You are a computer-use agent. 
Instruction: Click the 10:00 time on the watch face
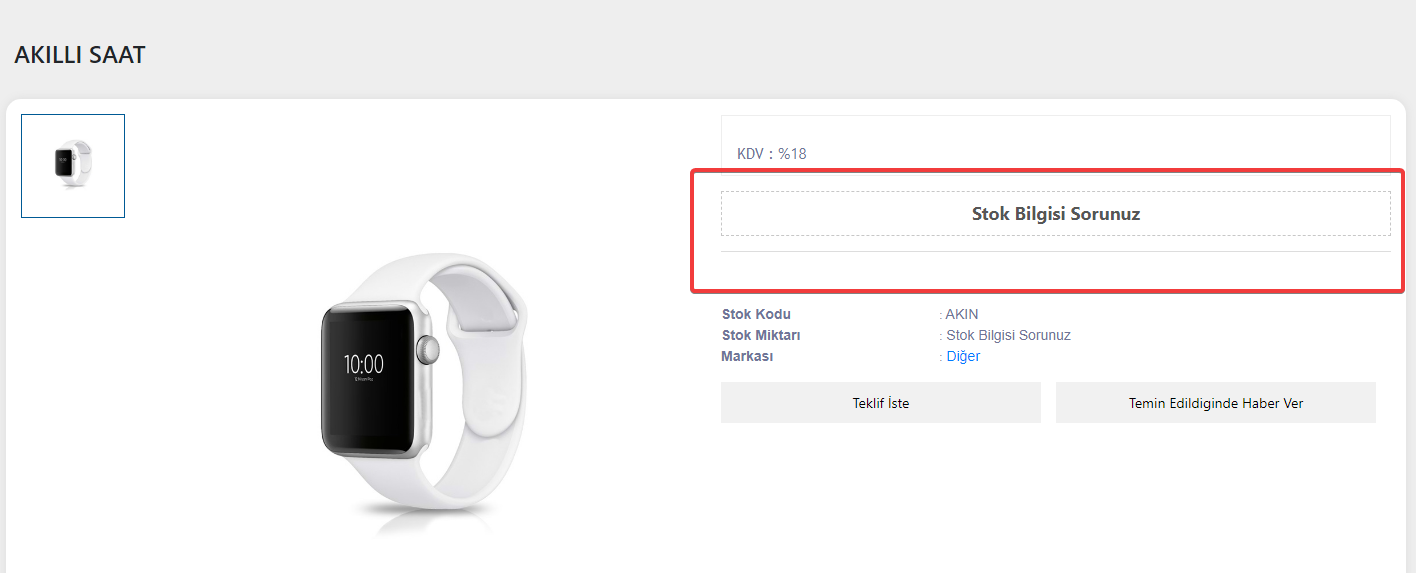click(364, 363)
